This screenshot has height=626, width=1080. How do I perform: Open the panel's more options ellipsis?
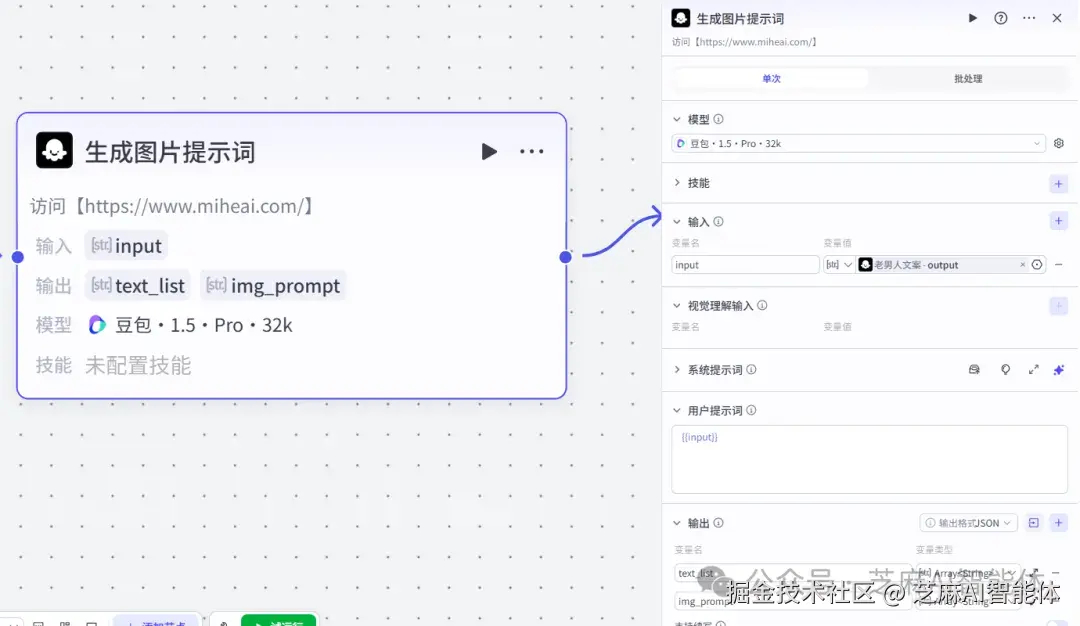click(x=1029, y=17)
